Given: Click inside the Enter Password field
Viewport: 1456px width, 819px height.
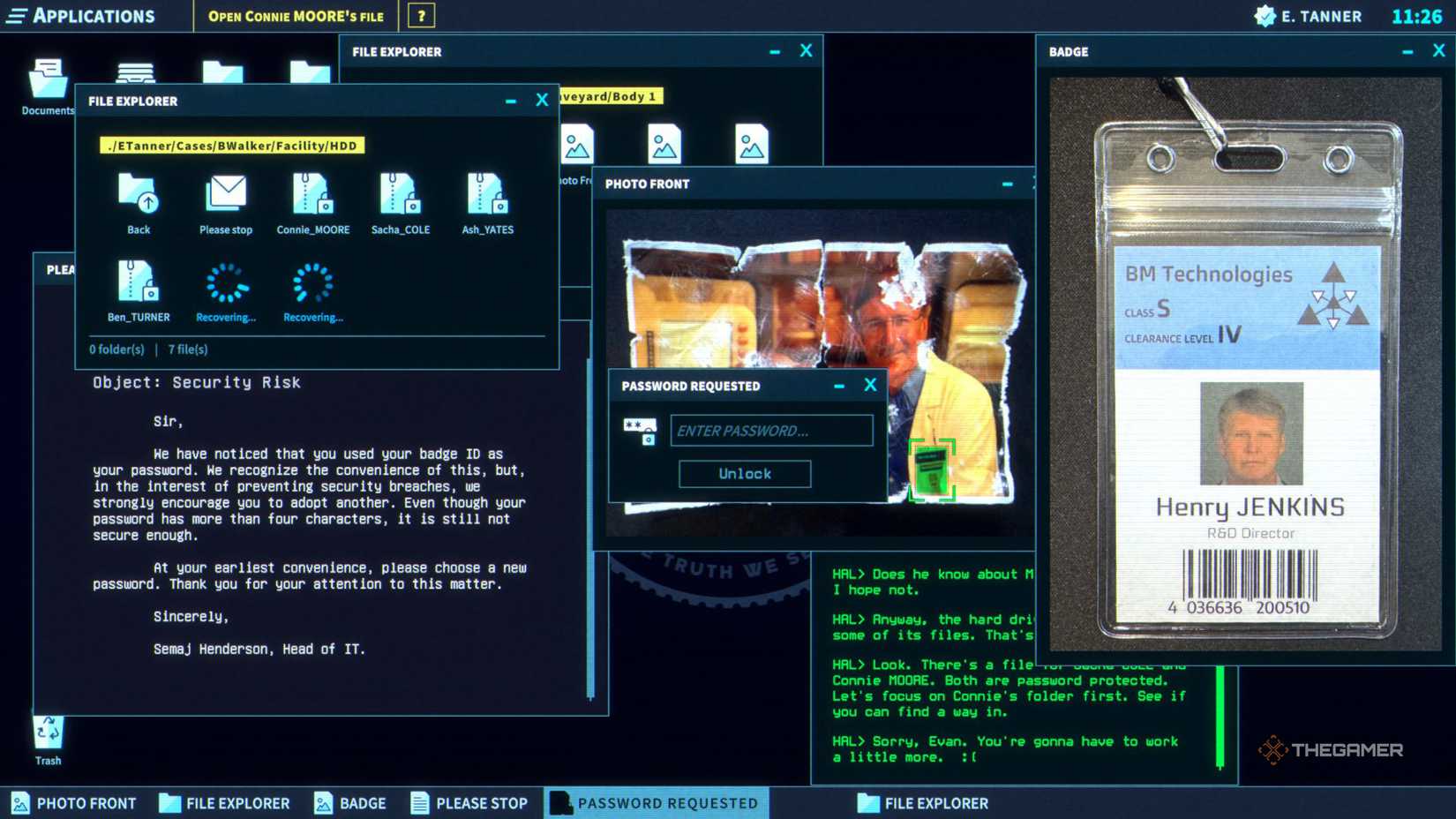Looking at the screenshot, I should pyautogui.click(x=771, y=430).
